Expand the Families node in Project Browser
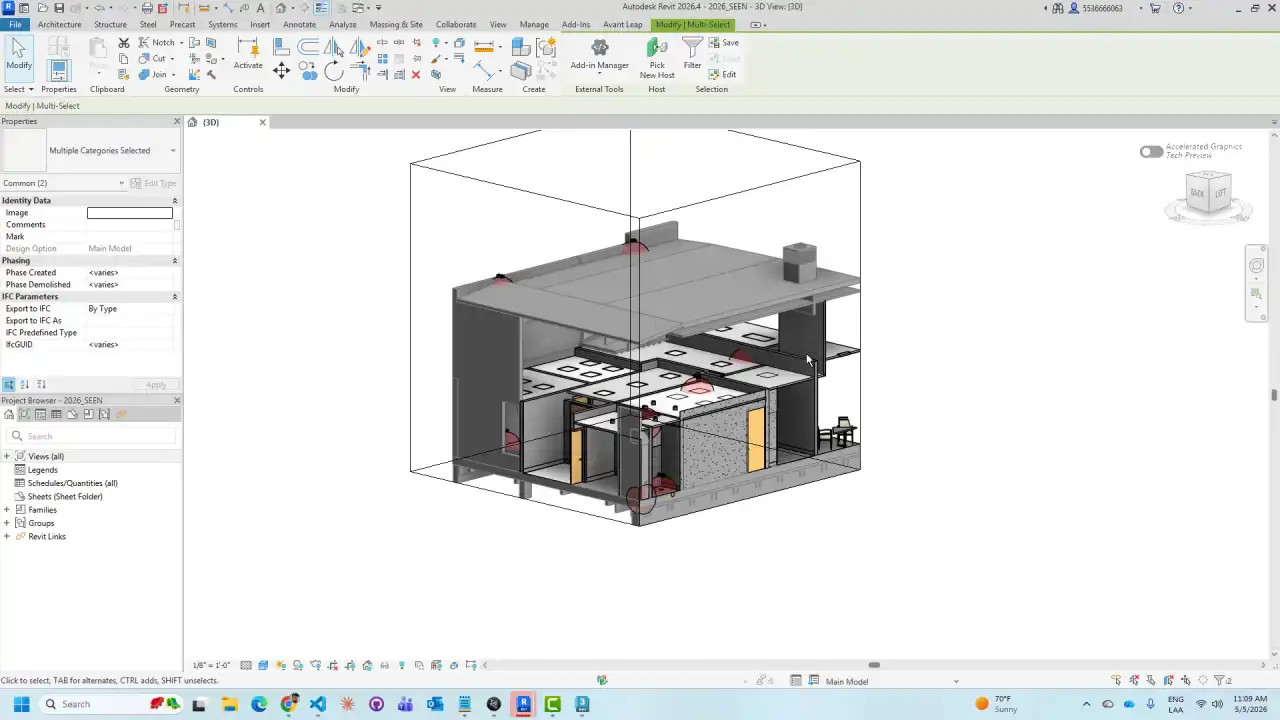This screenshot has width=1280, height=720. click(x=7, y=510)
